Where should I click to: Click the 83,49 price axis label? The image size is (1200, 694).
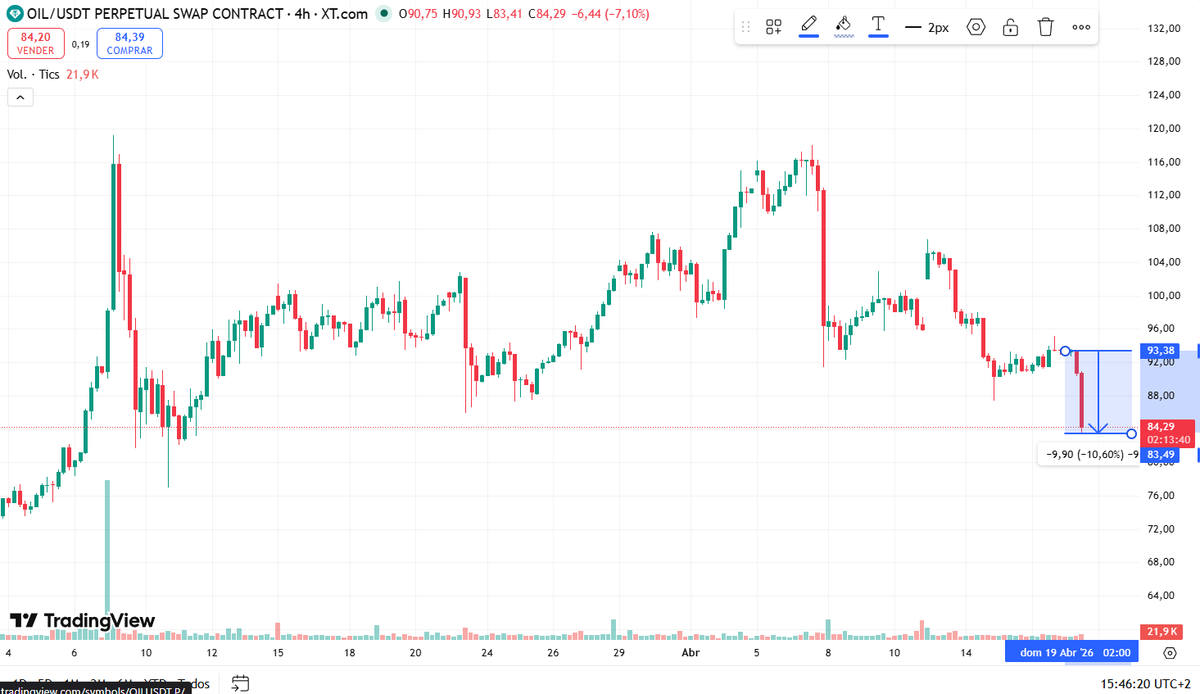click(1160, 454)
